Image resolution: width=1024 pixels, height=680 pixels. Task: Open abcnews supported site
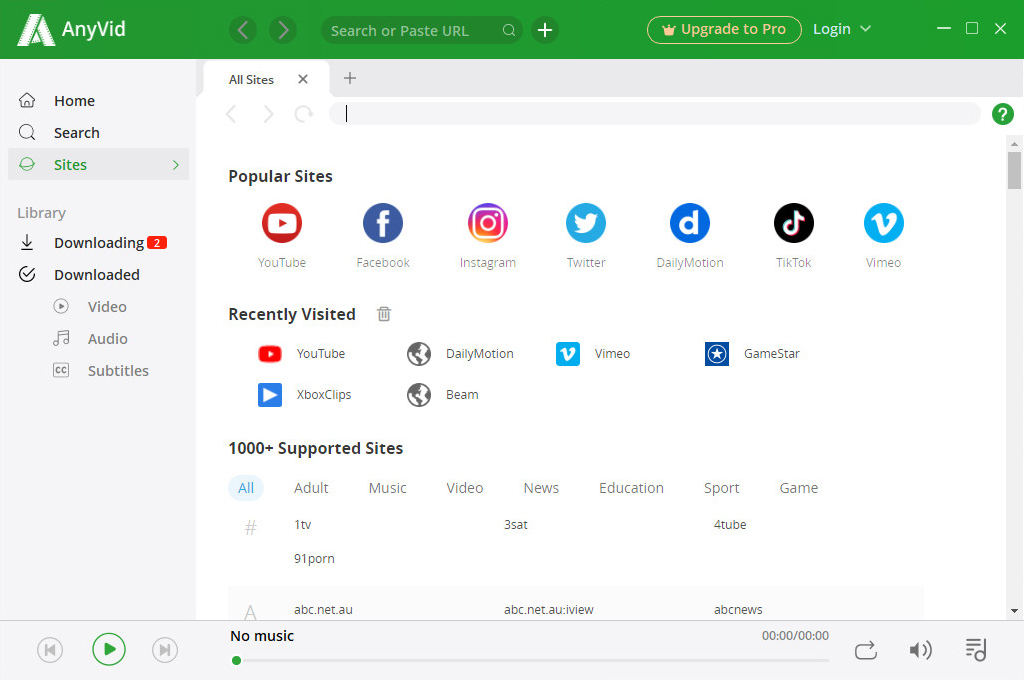pyautogui.click(x=738, y=609)
